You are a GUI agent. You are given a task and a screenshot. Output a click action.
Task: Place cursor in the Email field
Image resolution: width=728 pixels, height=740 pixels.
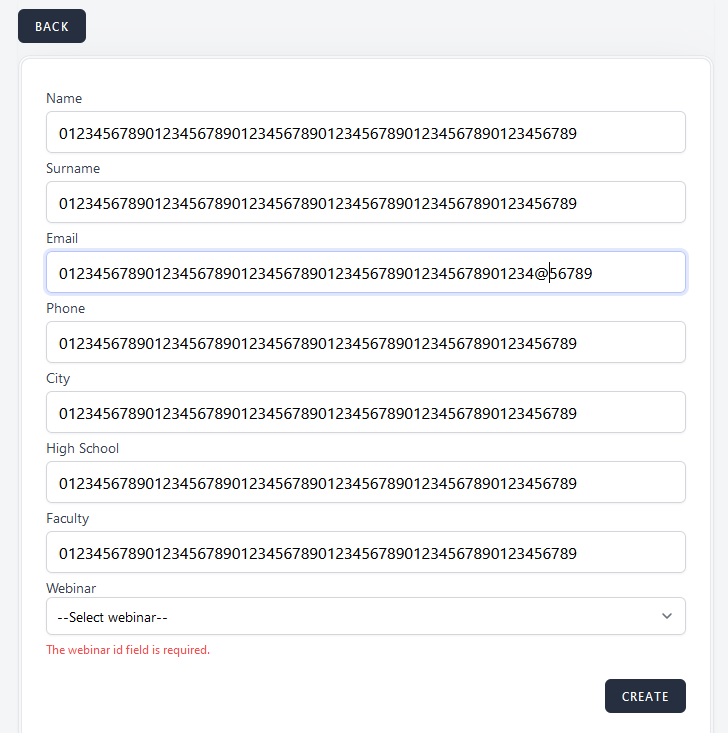click(x=365, y=272)
